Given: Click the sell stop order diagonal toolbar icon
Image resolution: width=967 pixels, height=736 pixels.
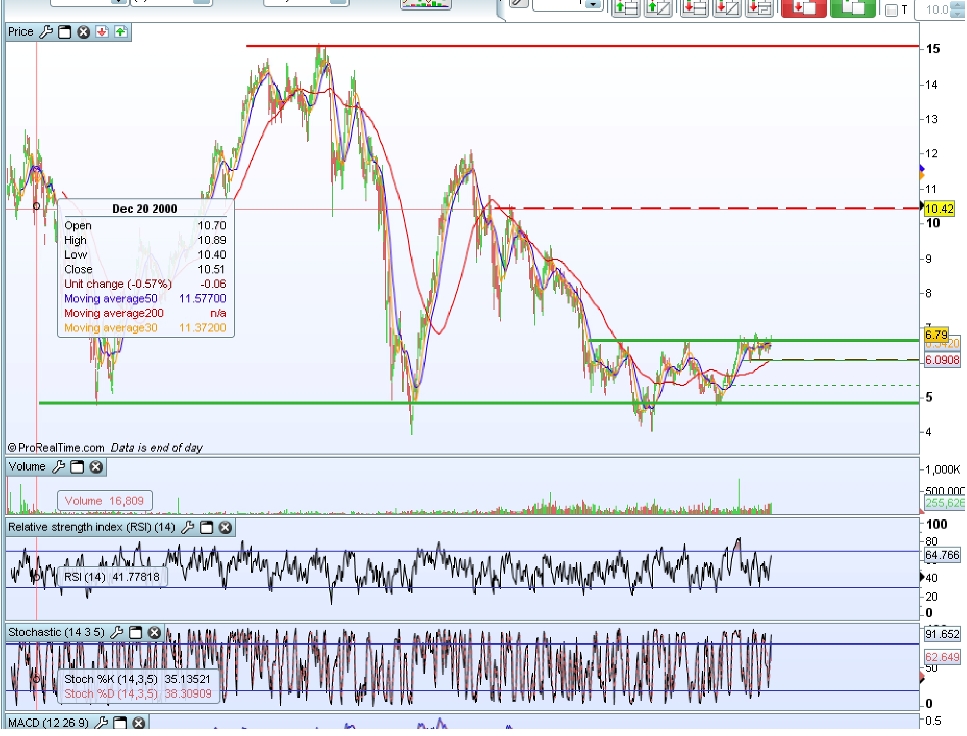Looking at the screenshot, I should [x=726, y=7].
